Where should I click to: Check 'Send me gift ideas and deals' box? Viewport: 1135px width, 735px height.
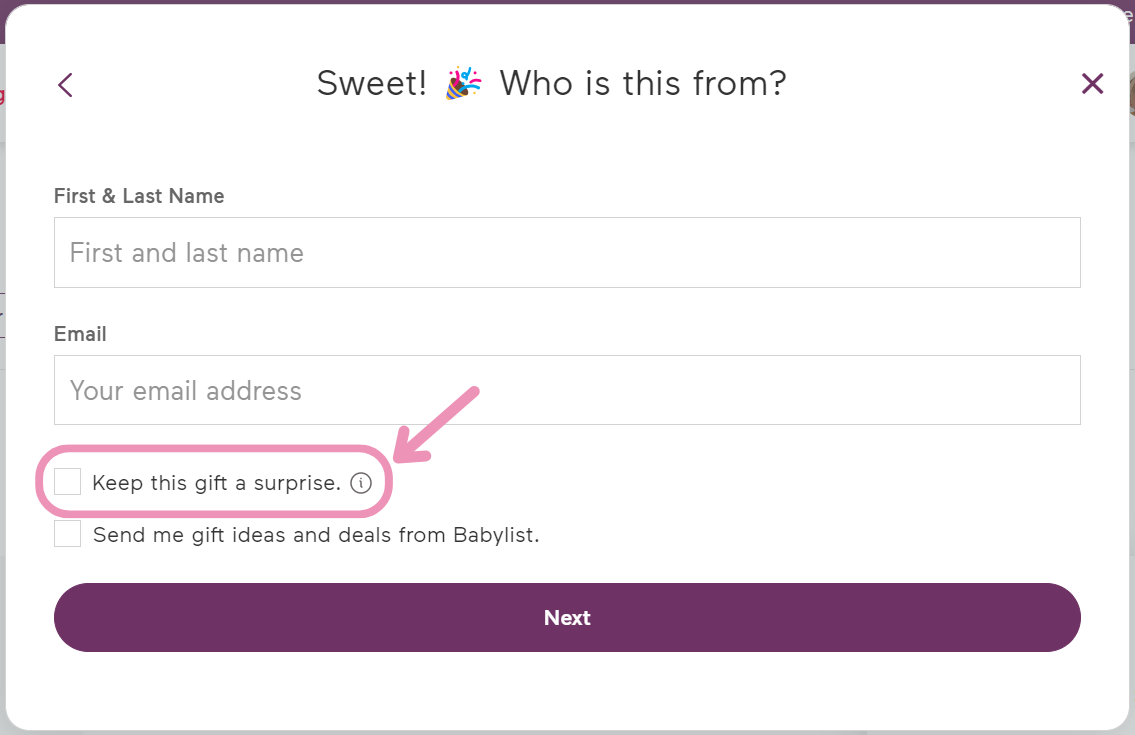[67, 534]
